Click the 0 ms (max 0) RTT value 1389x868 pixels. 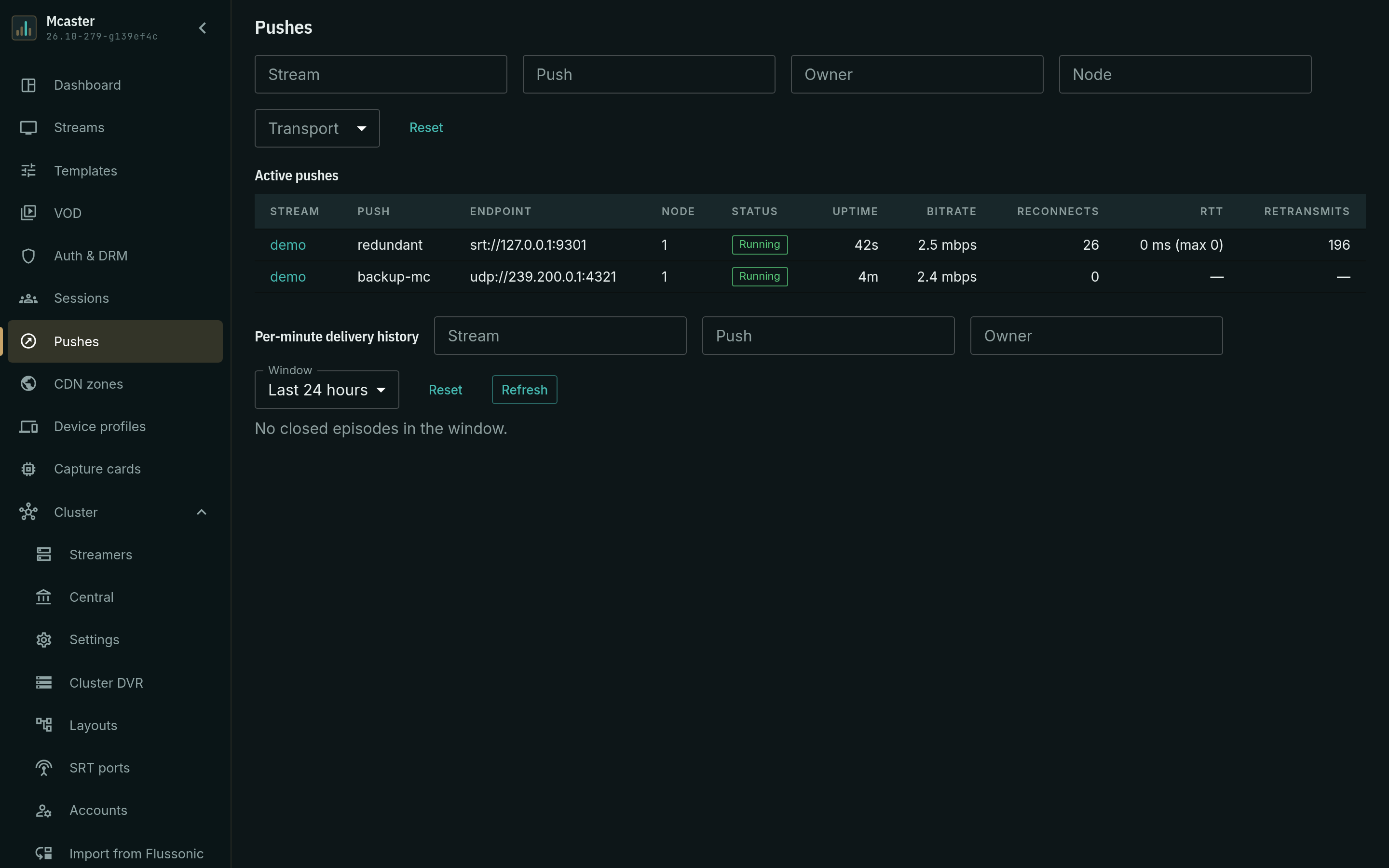pyautogui.click(x=1181, y=244)
